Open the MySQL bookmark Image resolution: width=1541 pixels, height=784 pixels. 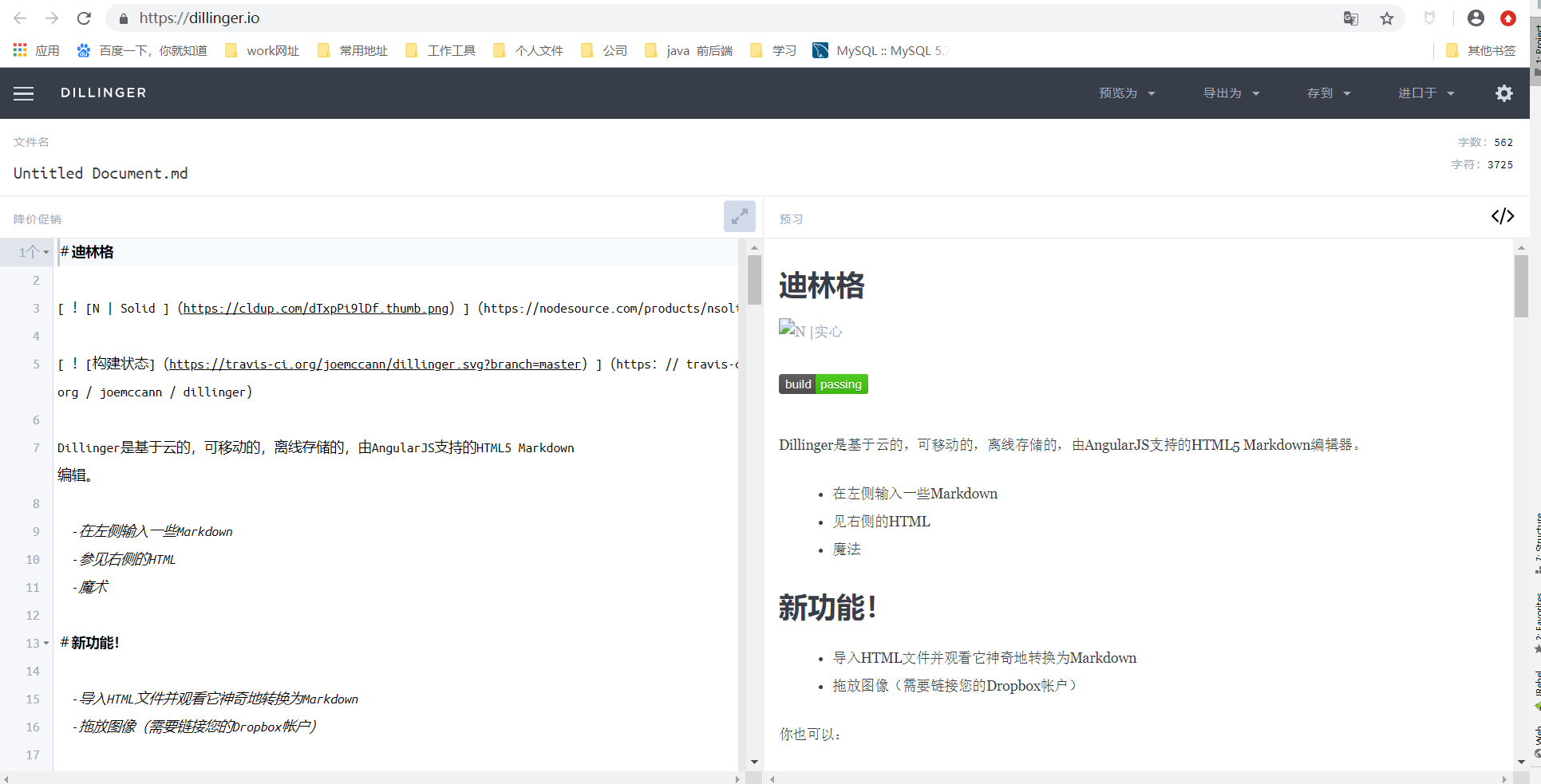pyautogui.click(x=879, y=50)
